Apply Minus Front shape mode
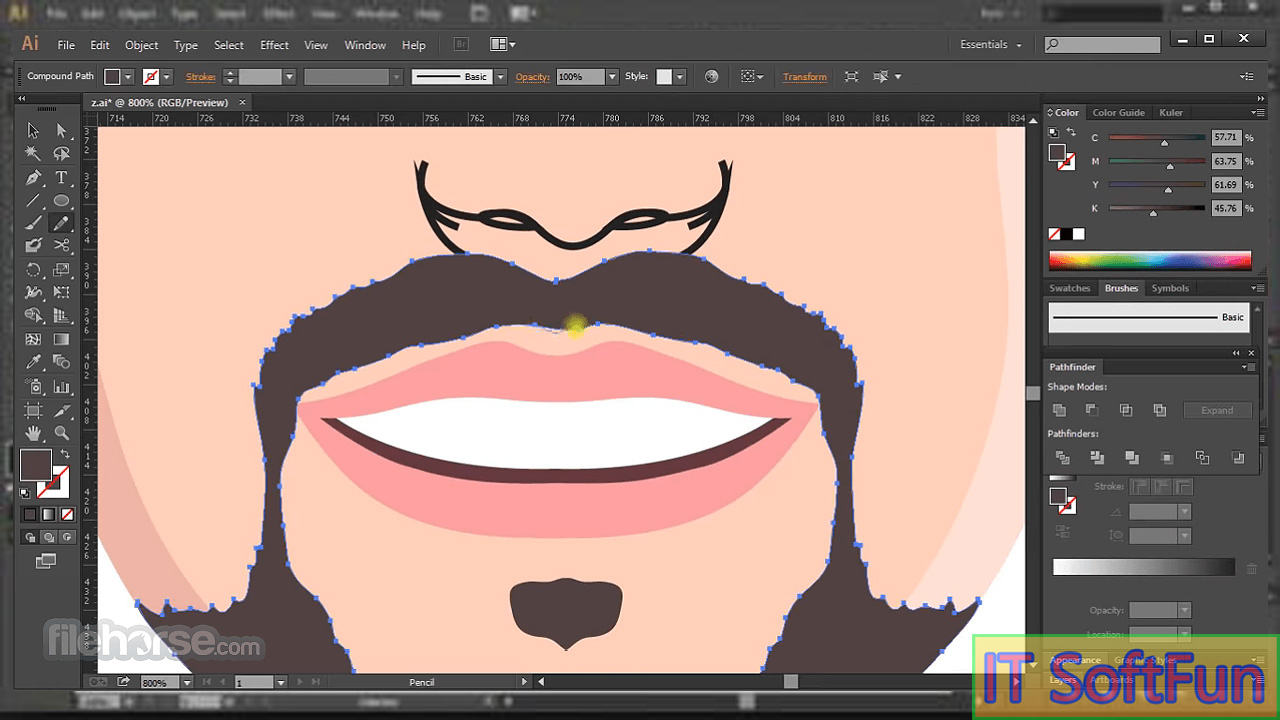Viewport: 1280px width, 720px height. (x=1092, y=410)
